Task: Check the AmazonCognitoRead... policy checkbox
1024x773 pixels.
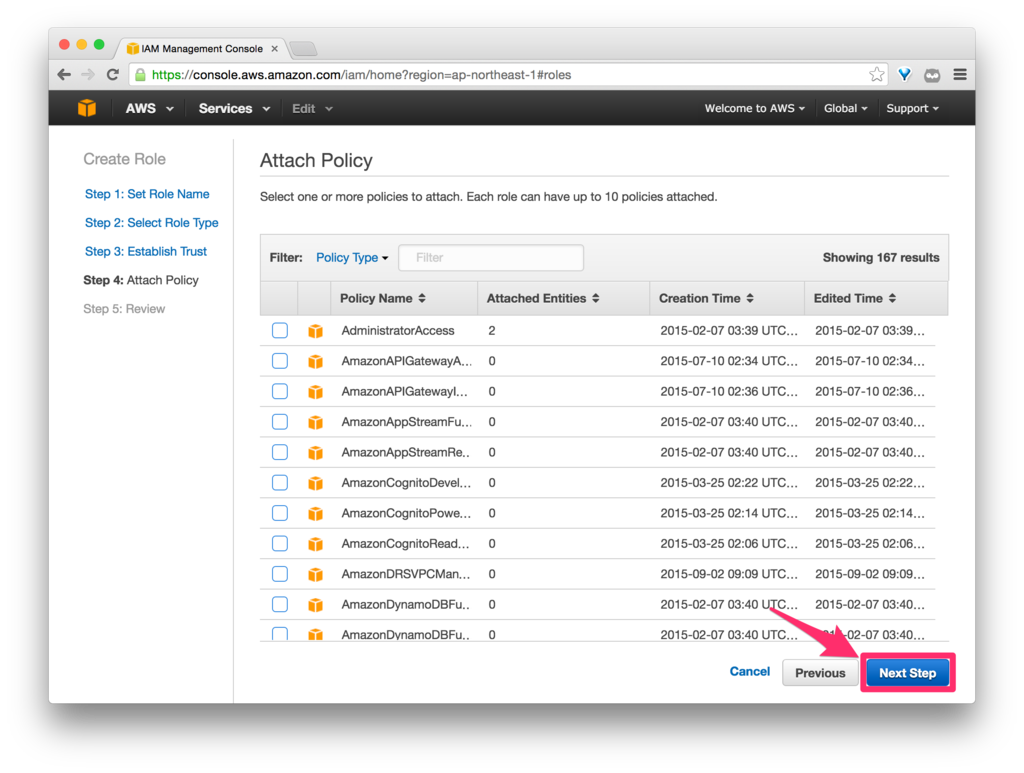Action: click(x=280, y=543)
